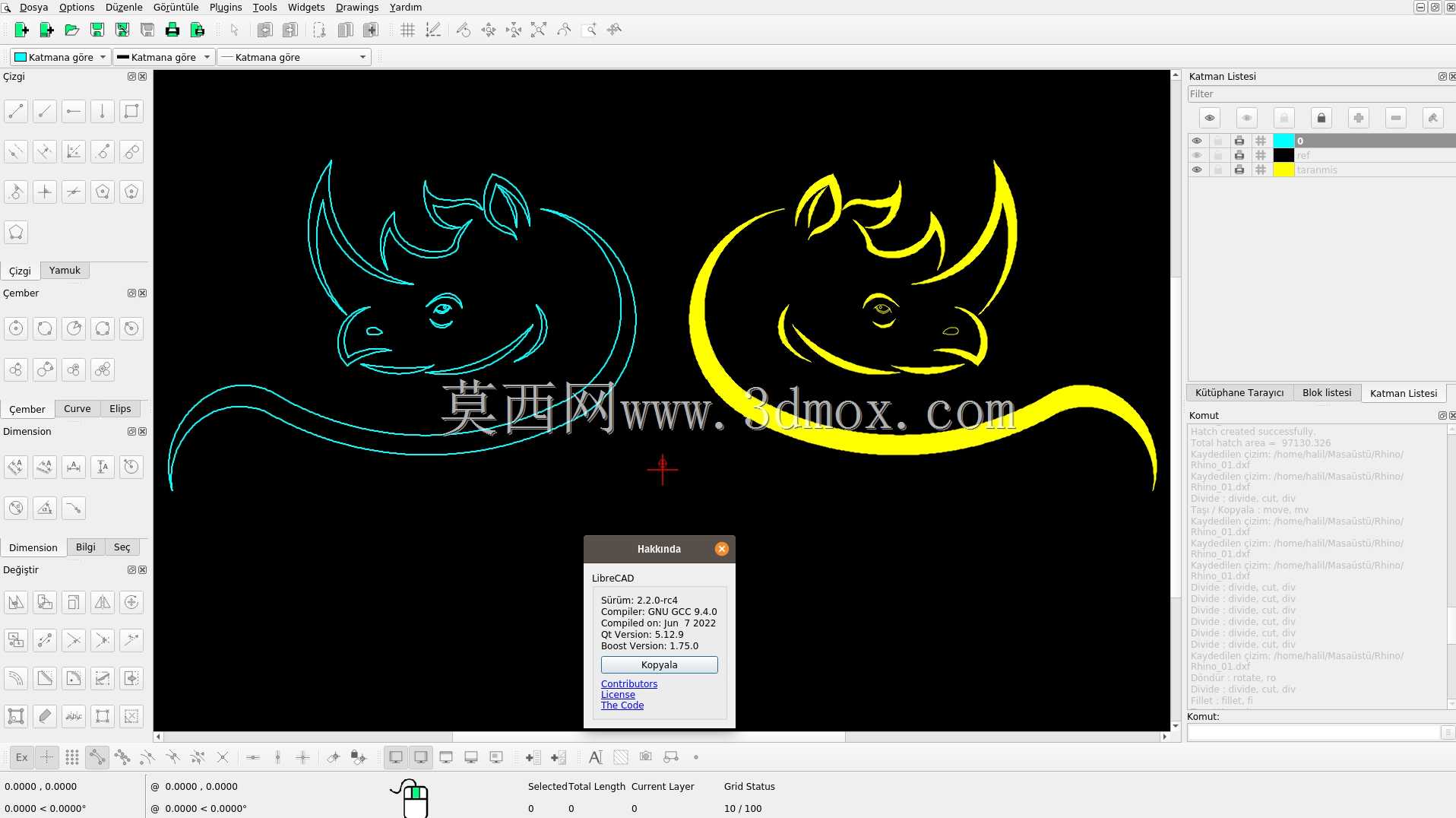Select the vertical line tool
This screenshot has height=818, width=1456.
pyautogui.click(x=103, y=112)
